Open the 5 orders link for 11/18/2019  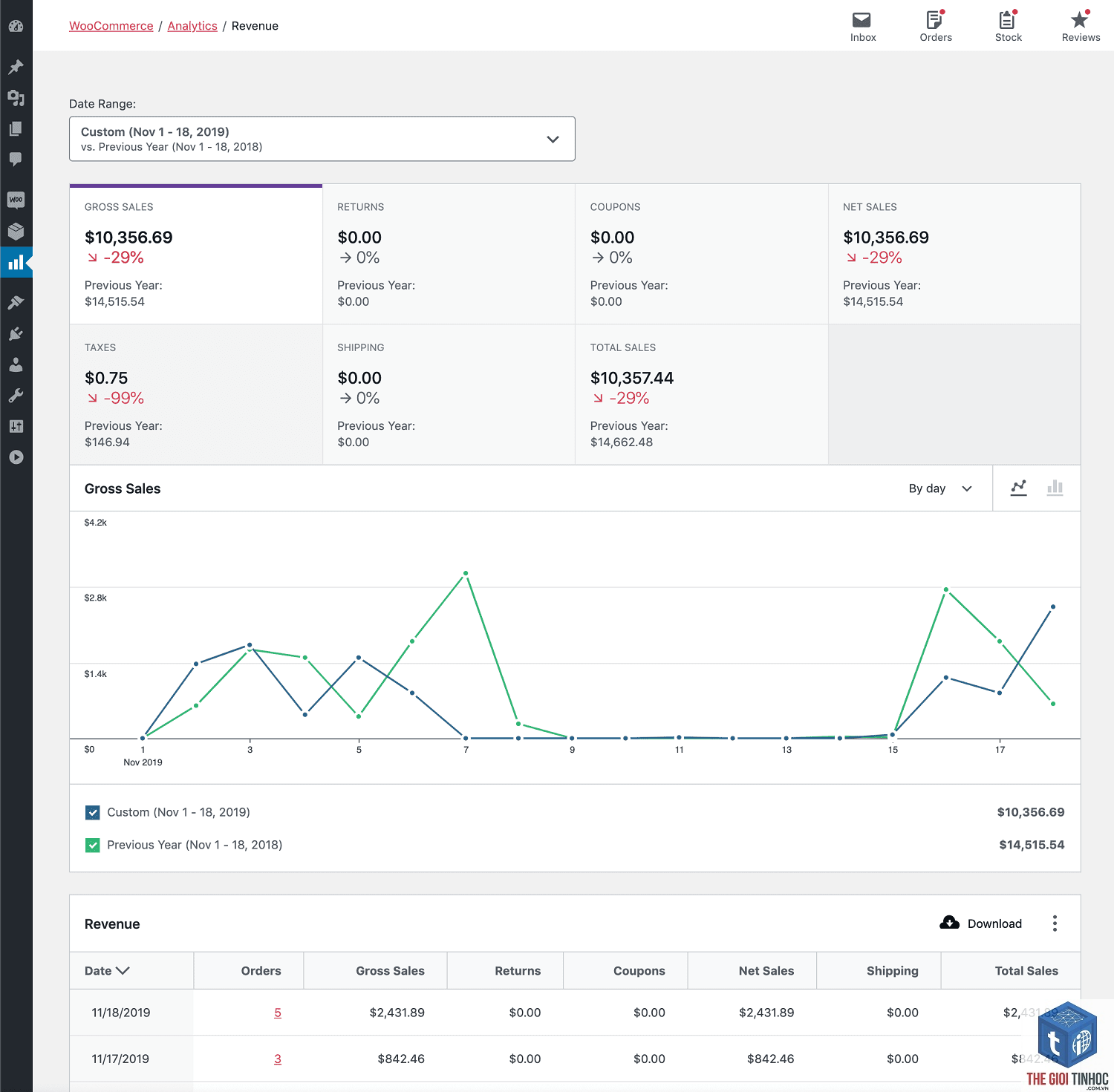click(278, 1013)
